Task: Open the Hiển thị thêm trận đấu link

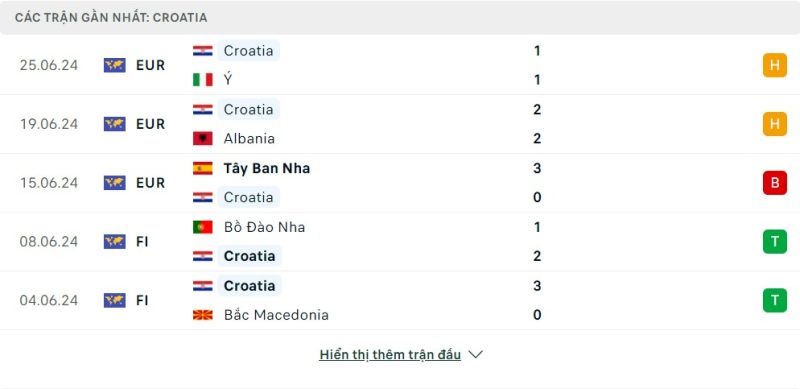Action: coord(390,354)
